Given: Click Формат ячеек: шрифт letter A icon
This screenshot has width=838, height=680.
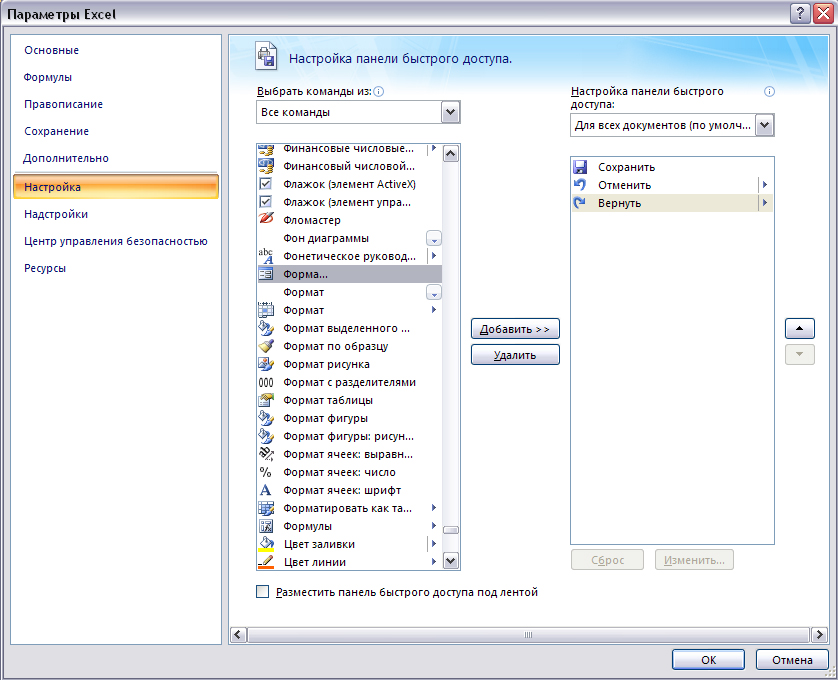Looking at the screenshot, I should point(266,490).
